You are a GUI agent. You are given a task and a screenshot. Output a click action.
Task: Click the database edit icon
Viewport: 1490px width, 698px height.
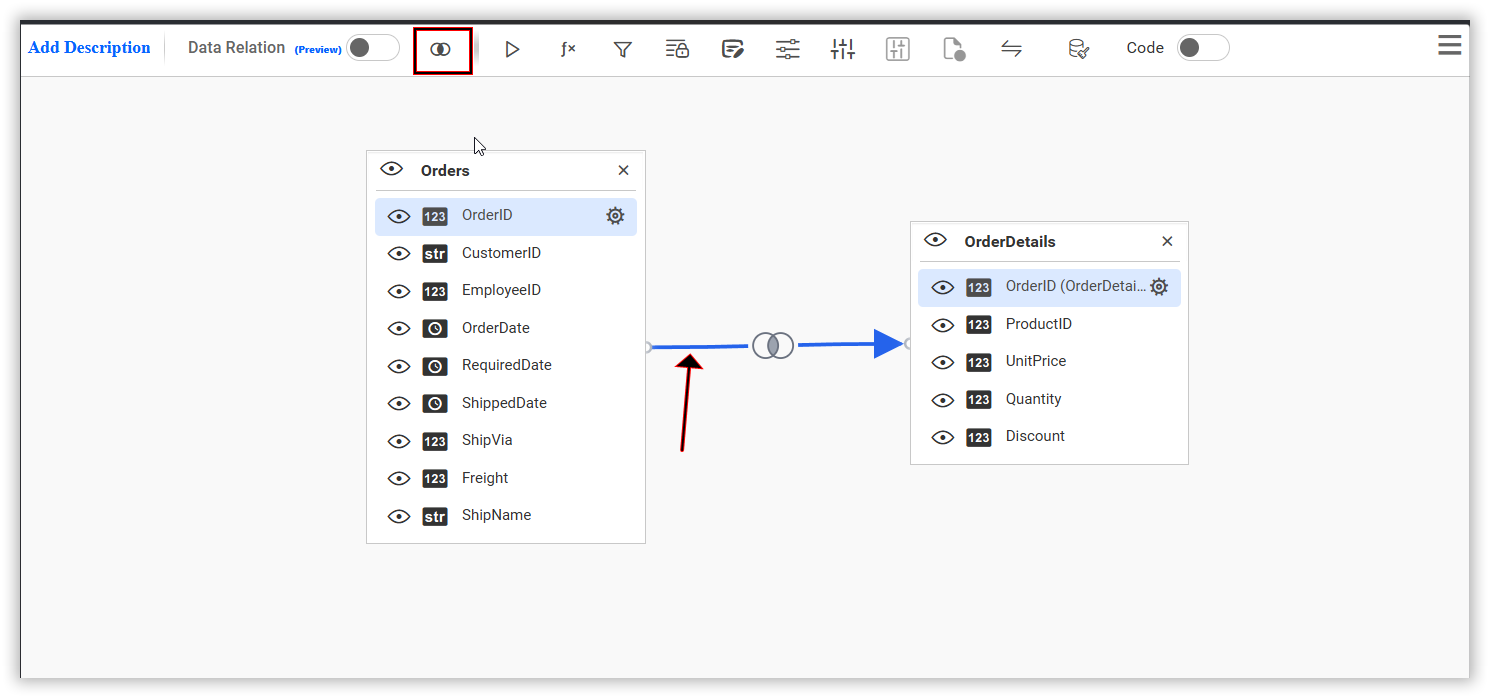point(1078,49)
